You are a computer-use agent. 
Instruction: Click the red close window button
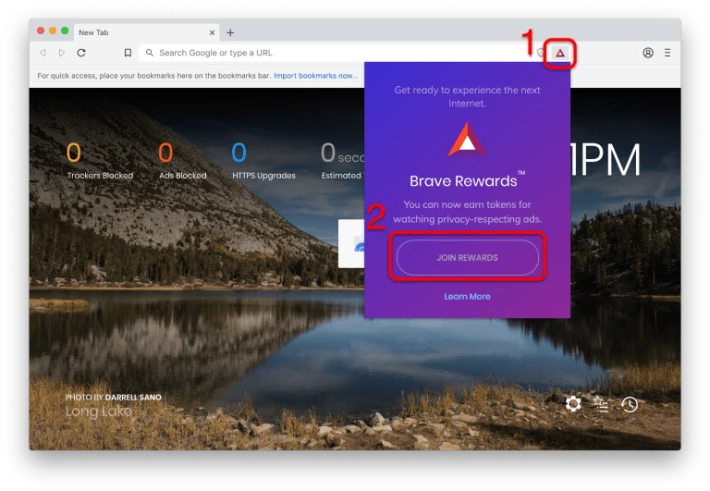pyautogui.click(x=41, y=31)
